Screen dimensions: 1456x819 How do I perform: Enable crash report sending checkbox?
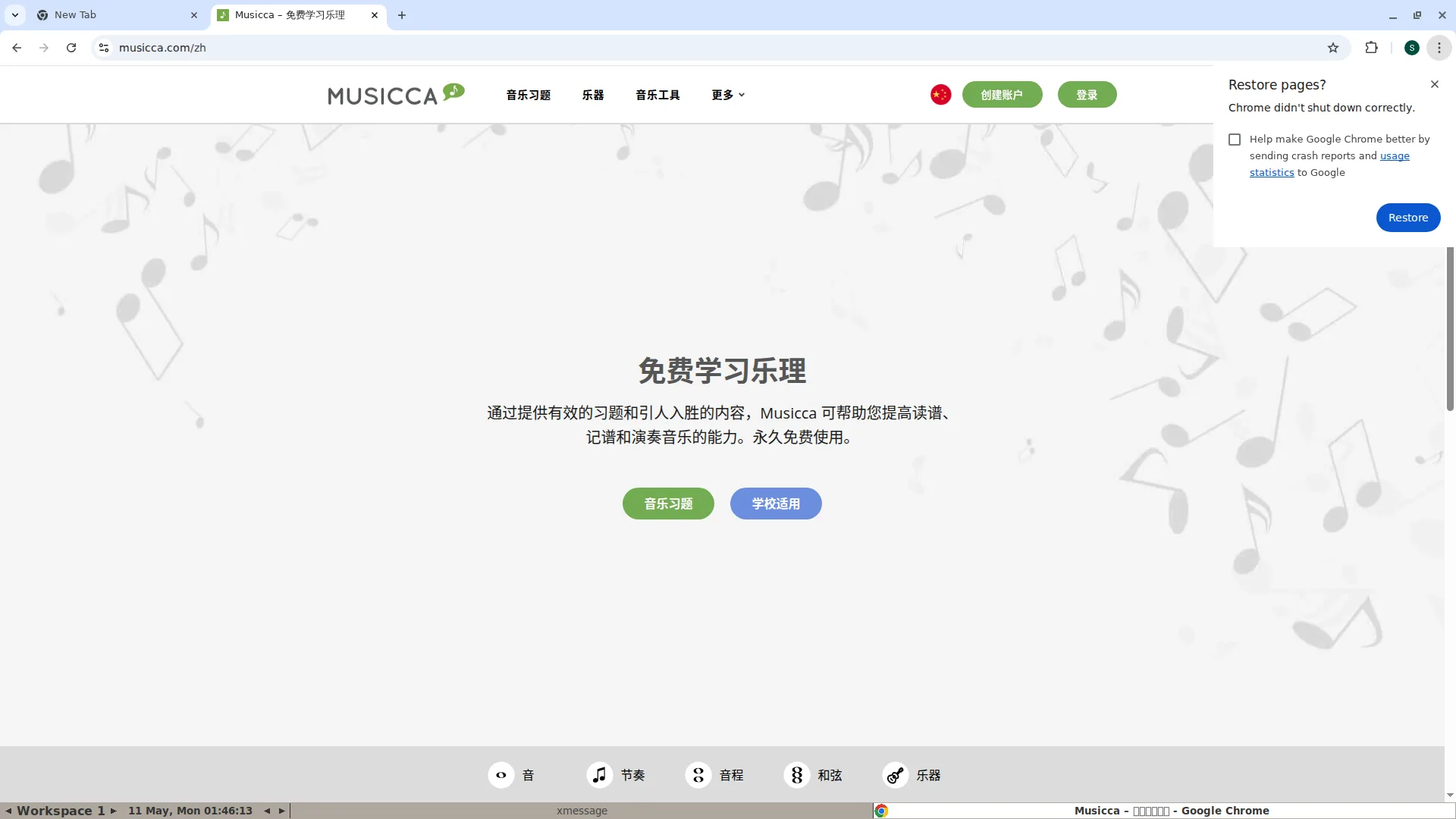click(x=1235, y=140)
